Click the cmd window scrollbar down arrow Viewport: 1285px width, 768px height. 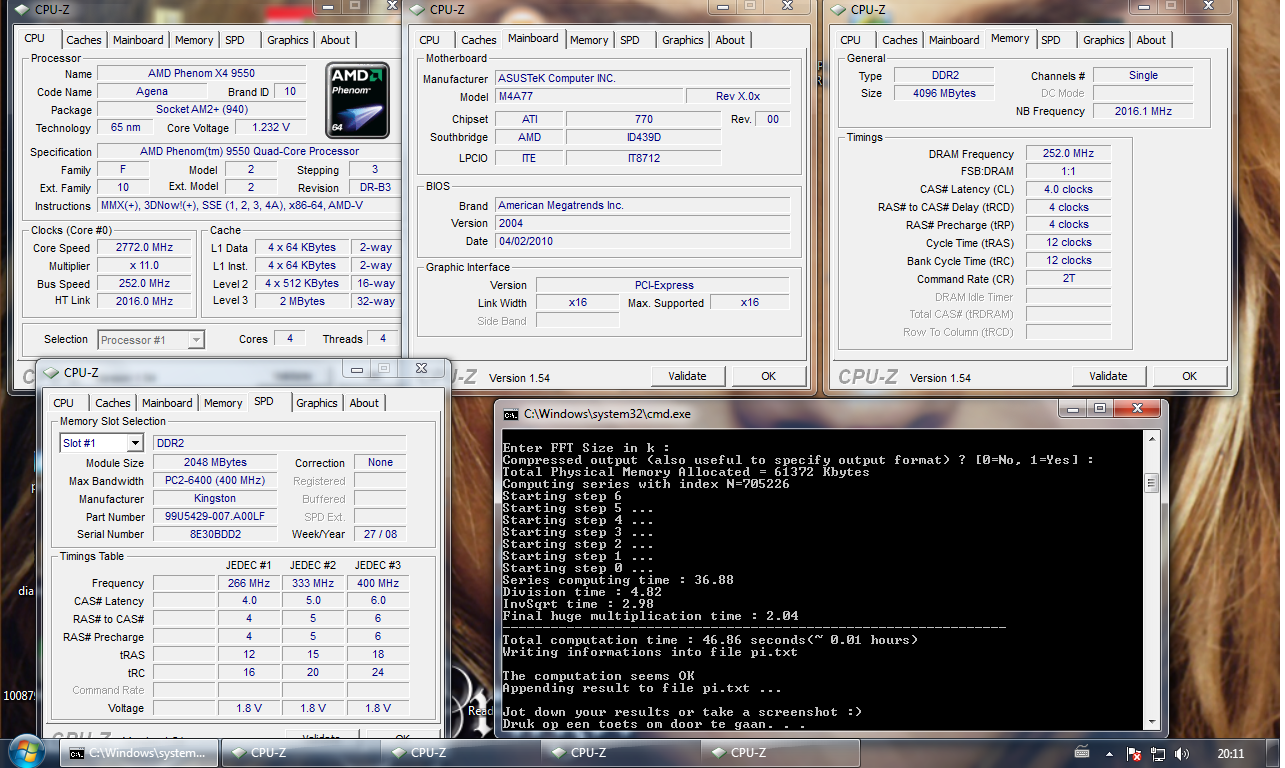click(x=1150, y=722)
